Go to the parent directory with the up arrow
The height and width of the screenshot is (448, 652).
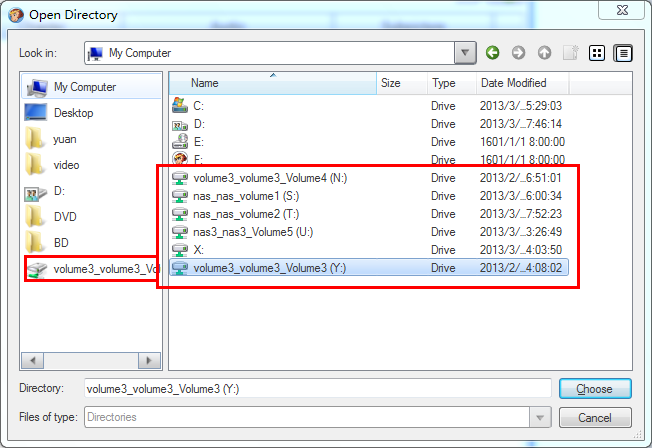(x=544, y=53)
